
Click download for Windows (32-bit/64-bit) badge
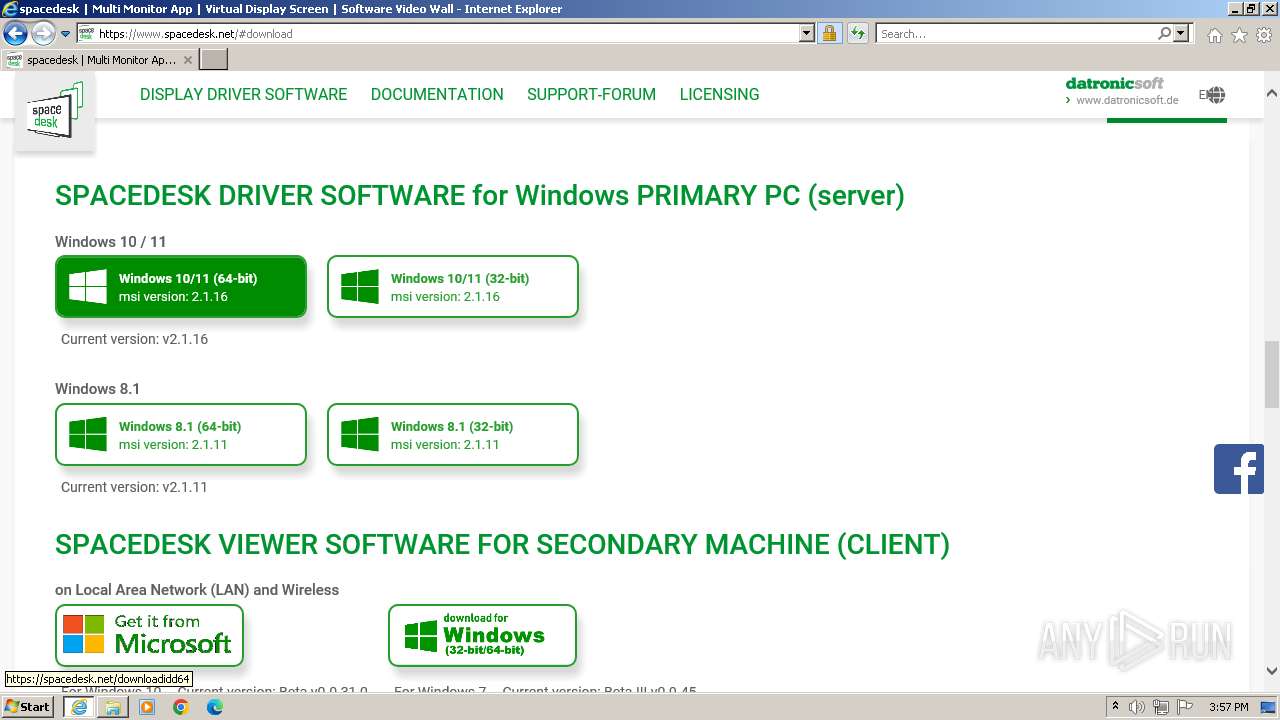pos(482,635)
